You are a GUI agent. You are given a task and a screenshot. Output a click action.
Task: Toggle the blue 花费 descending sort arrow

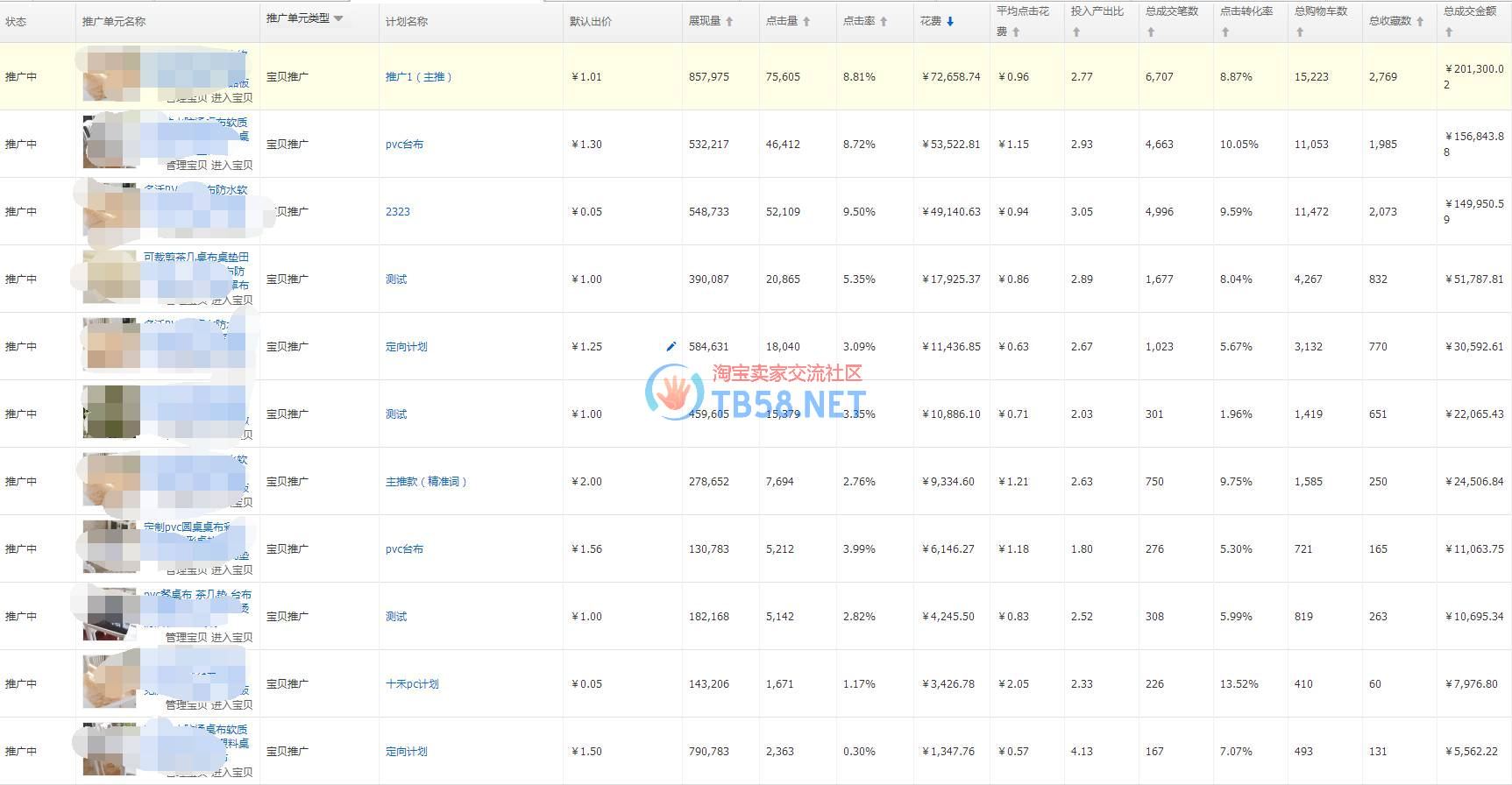950,21
